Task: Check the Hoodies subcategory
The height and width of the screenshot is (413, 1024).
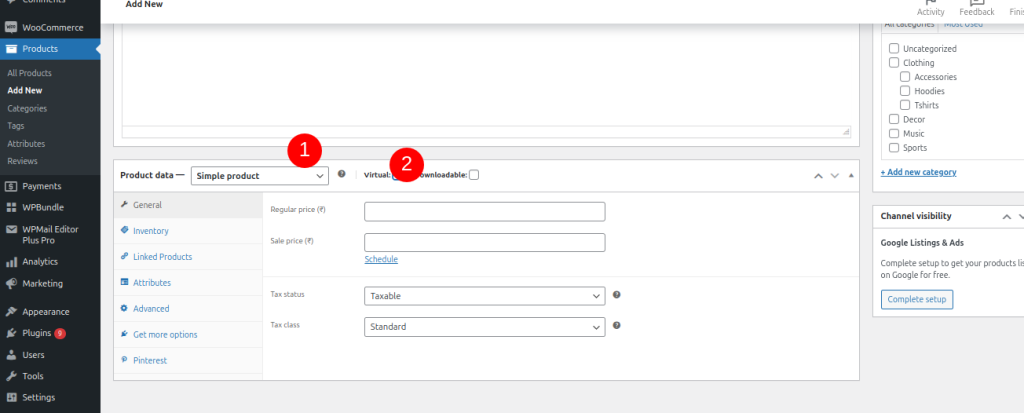Action: [904, 91]
